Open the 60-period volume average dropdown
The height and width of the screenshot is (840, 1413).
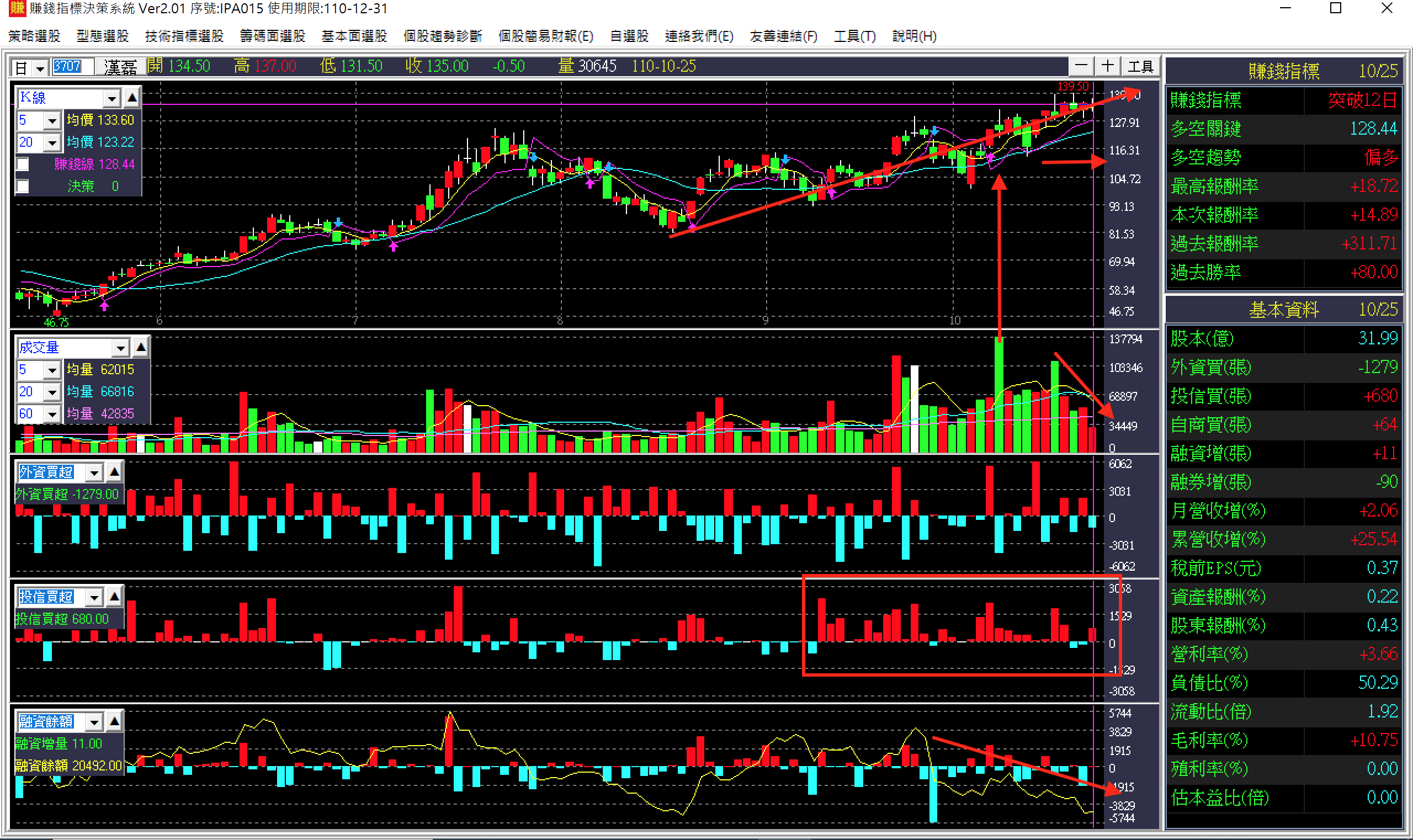click(x=51, y=414)
